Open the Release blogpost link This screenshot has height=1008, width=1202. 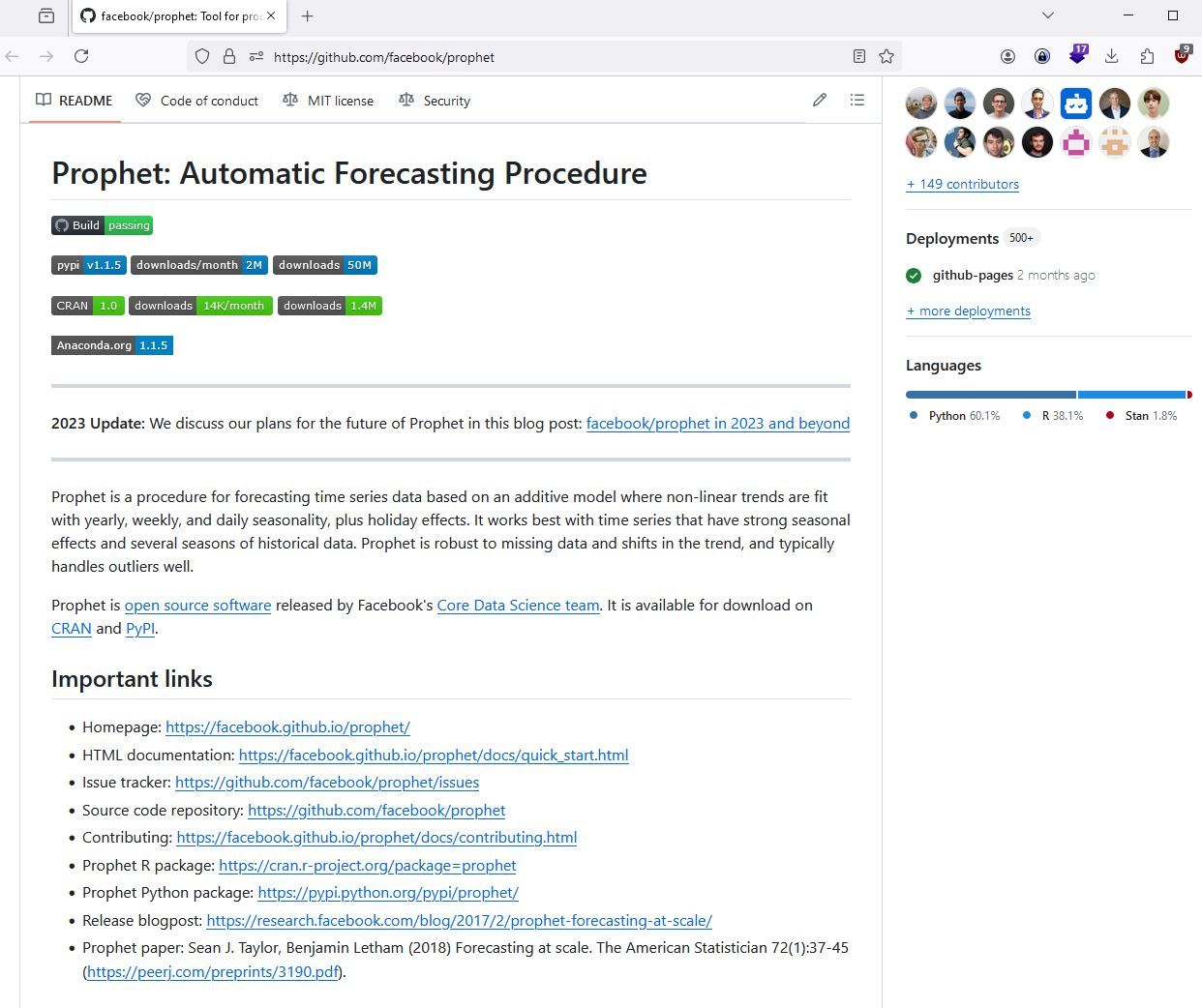click(460, 920)
